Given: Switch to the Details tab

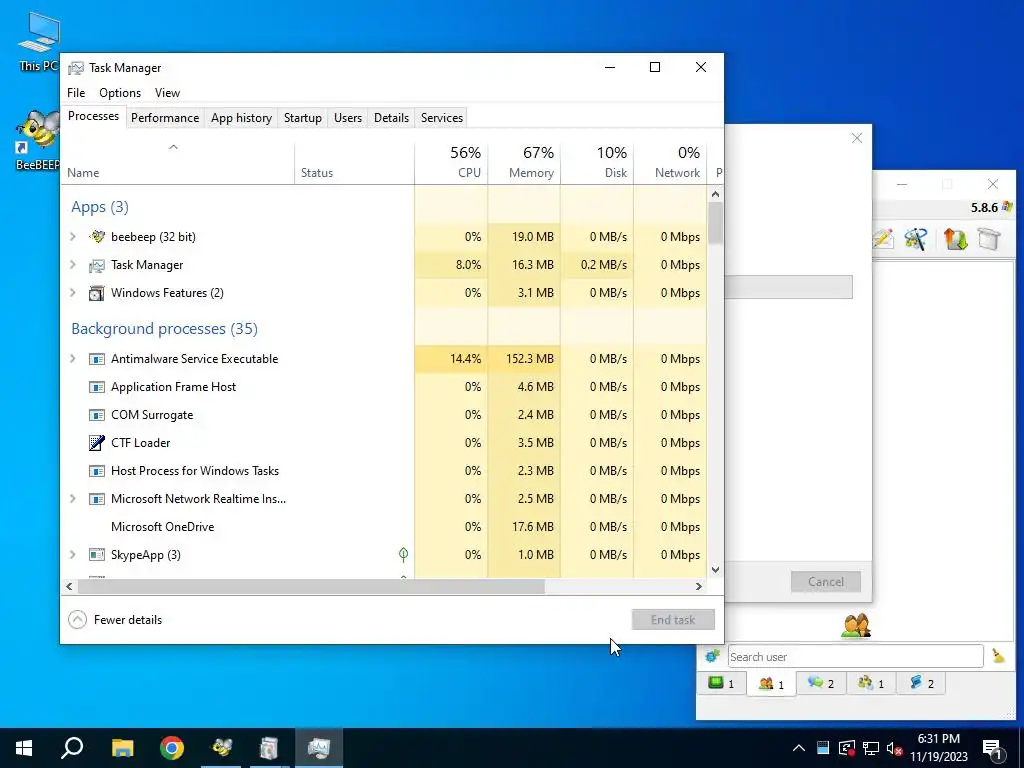Looking at the screenshot, I should pyautogui.click(x=391, y=118).
